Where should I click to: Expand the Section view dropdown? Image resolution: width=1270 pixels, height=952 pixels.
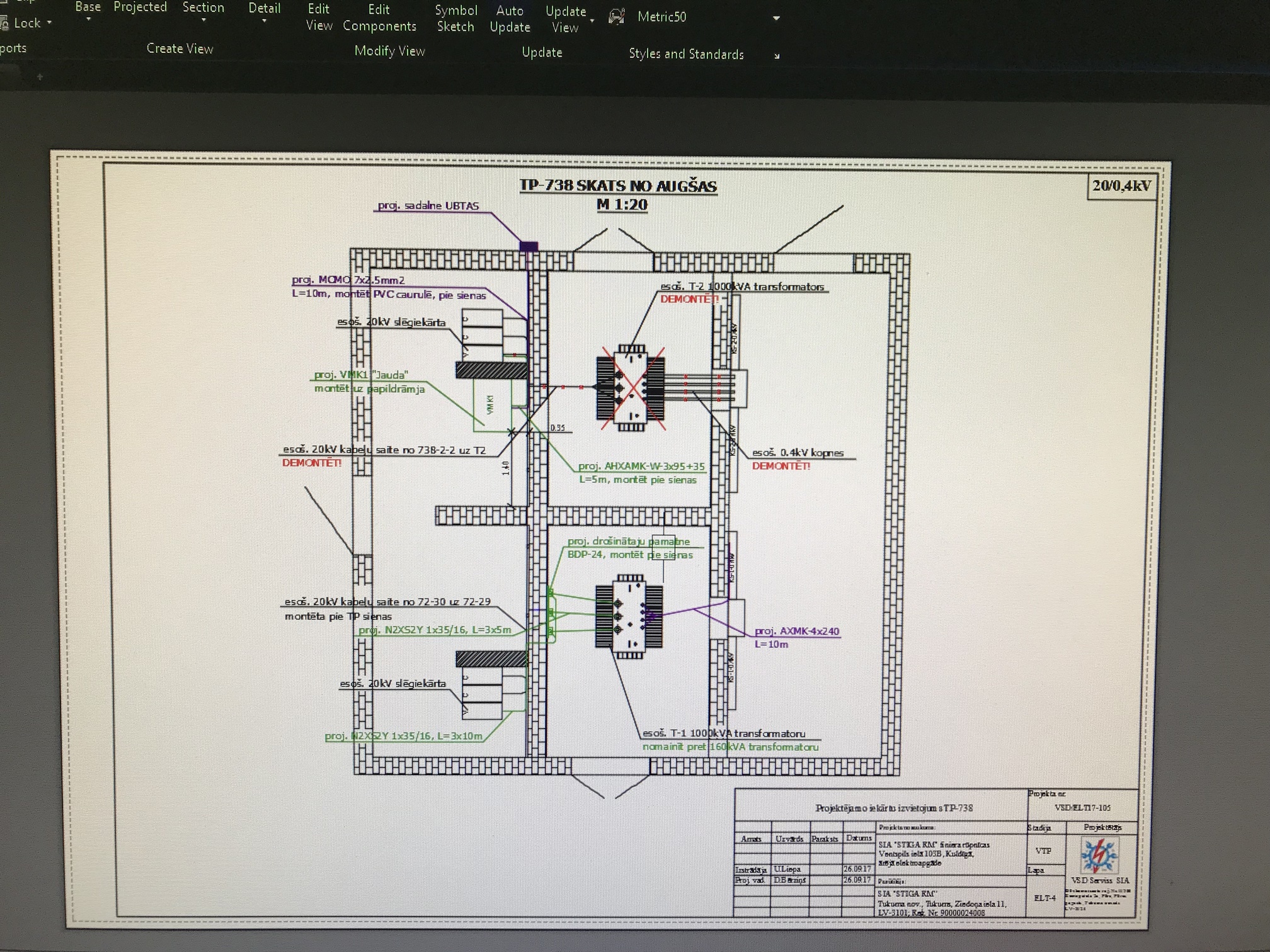tap(203, 21)
